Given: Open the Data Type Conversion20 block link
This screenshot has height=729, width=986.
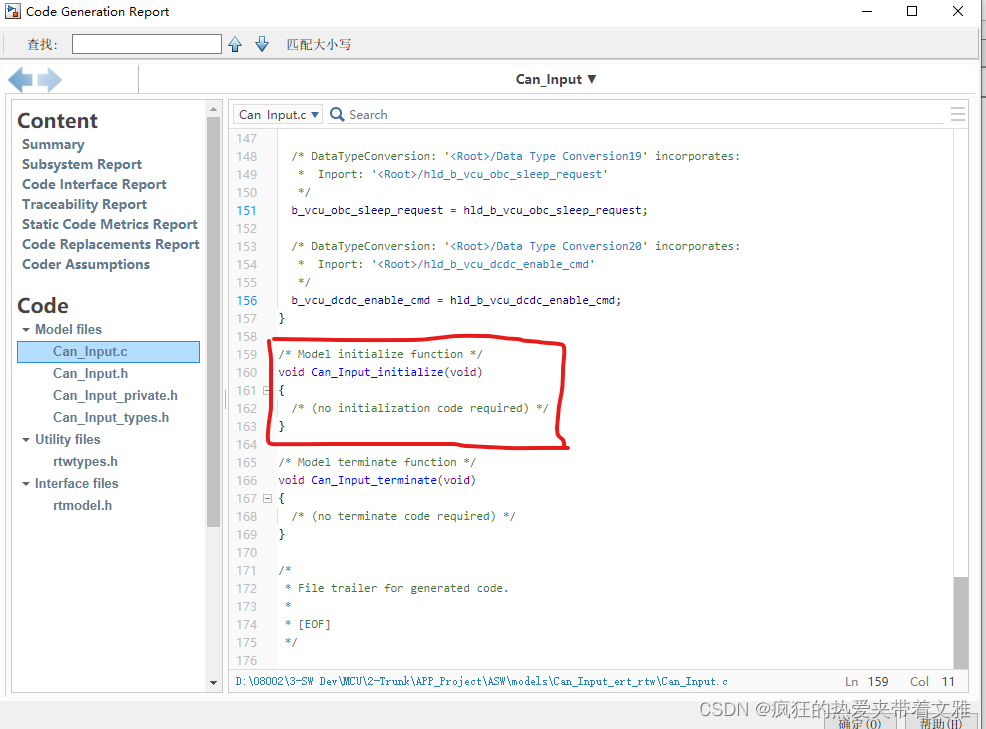Looking at the screenshot, I should (x=546, y=246).
